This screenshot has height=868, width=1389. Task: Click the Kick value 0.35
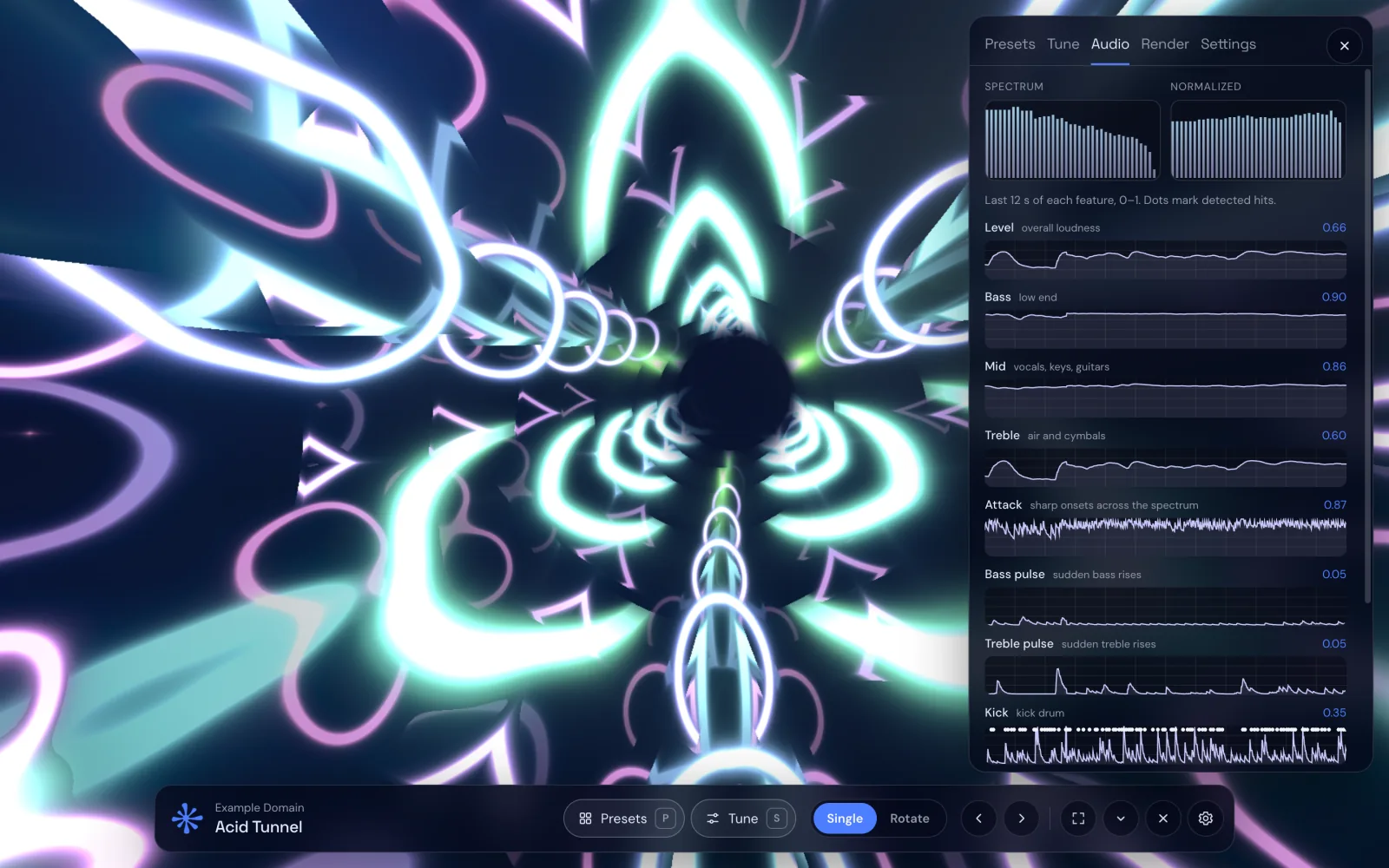tap(1334, 713)
